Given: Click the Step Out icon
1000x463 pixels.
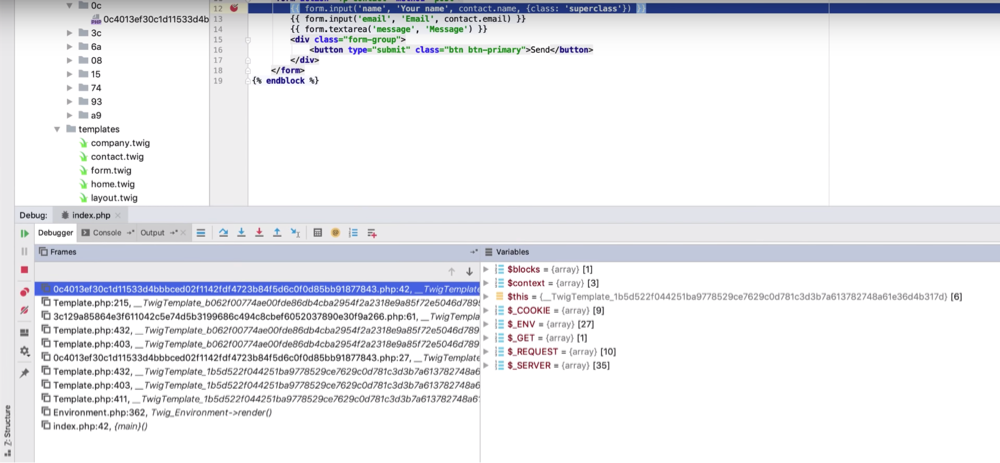Looking at the screenshot, I should coord(277,233).
